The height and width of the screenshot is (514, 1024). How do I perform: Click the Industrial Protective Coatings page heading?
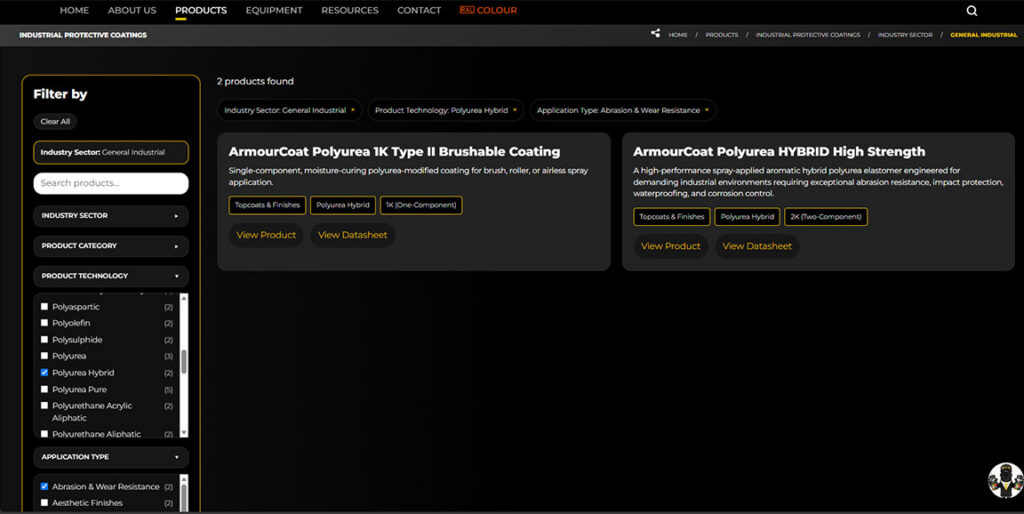point(83,35)
